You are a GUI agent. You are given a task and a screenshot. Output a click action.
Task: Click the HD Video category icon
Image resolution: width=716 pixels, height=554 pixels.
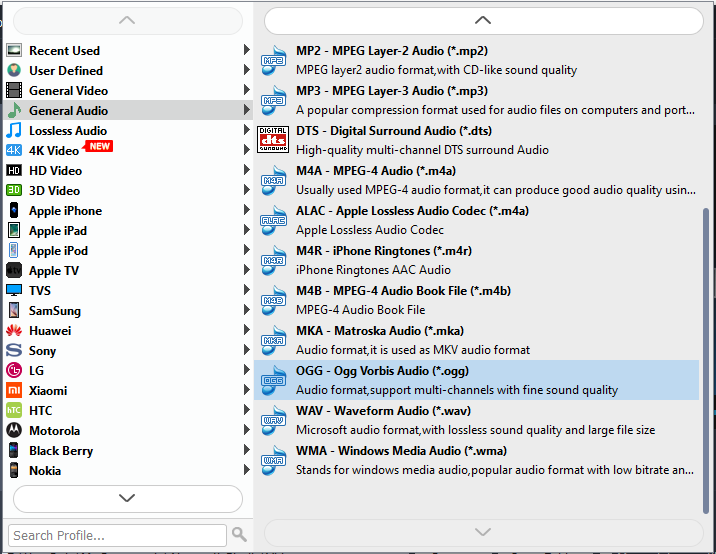(x=14, y=170)
